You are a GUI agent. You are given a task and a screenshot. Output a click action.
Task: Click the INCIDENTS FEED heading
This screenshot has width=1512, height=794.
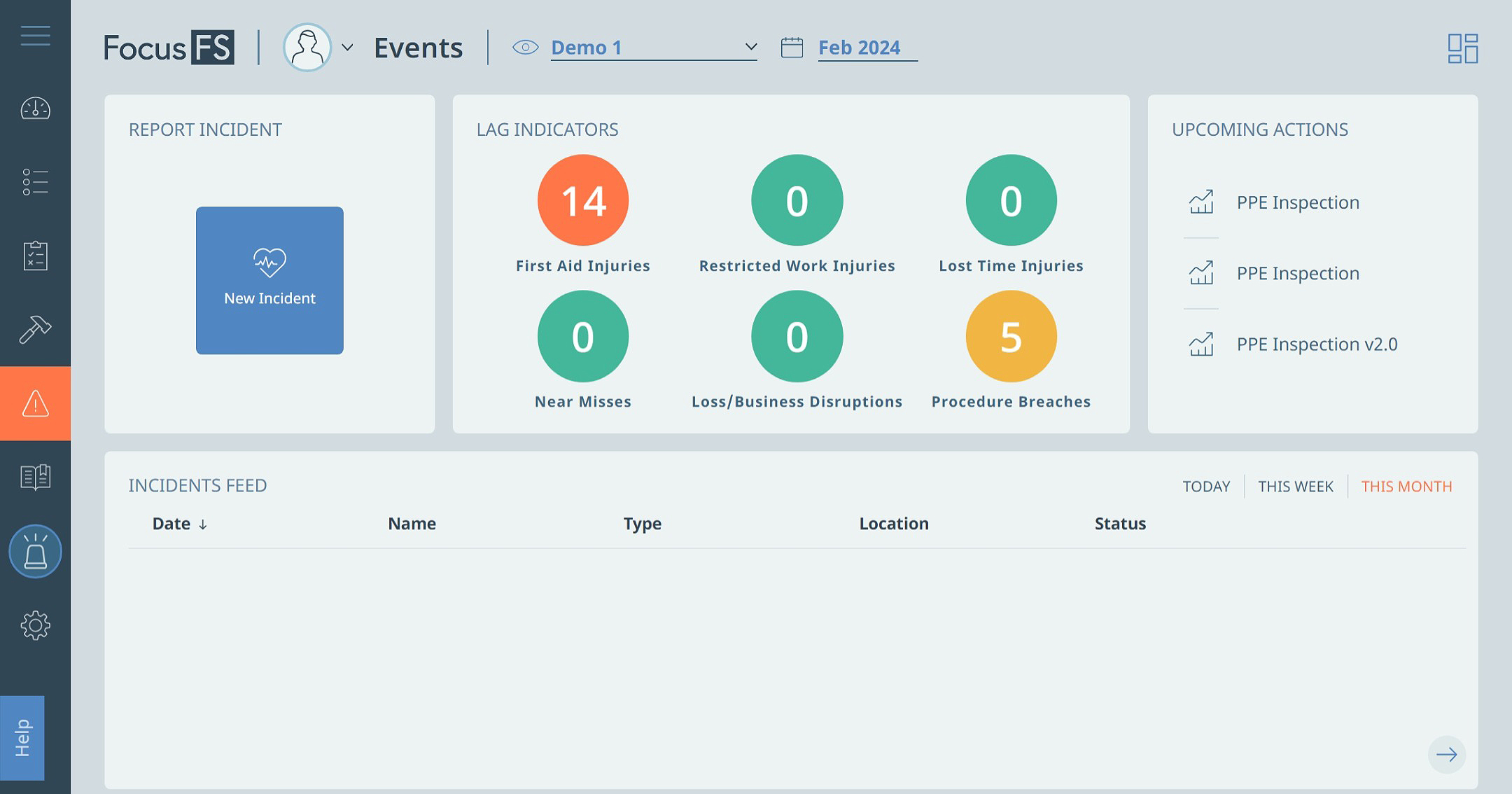197,485
